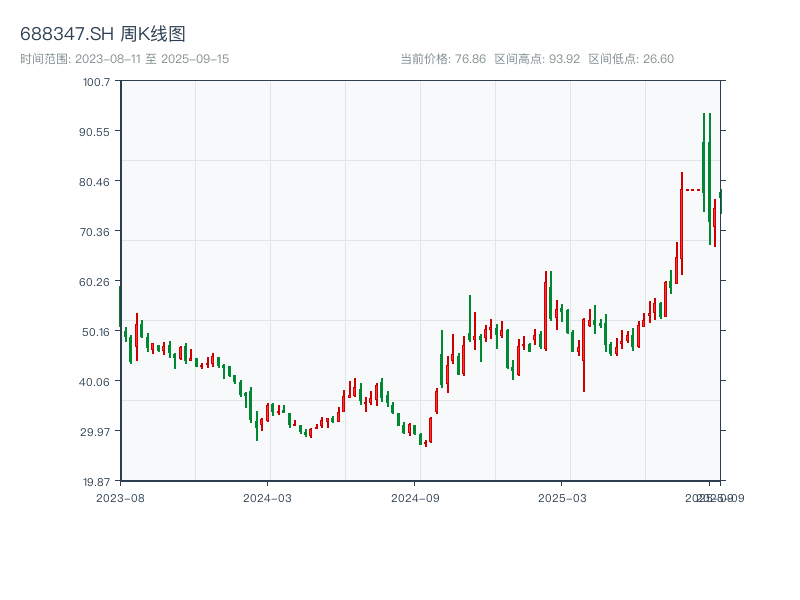Click the 40.06 y-axis tick label
The width and height of the screenshot is (800, 600).
pos(96,381)
